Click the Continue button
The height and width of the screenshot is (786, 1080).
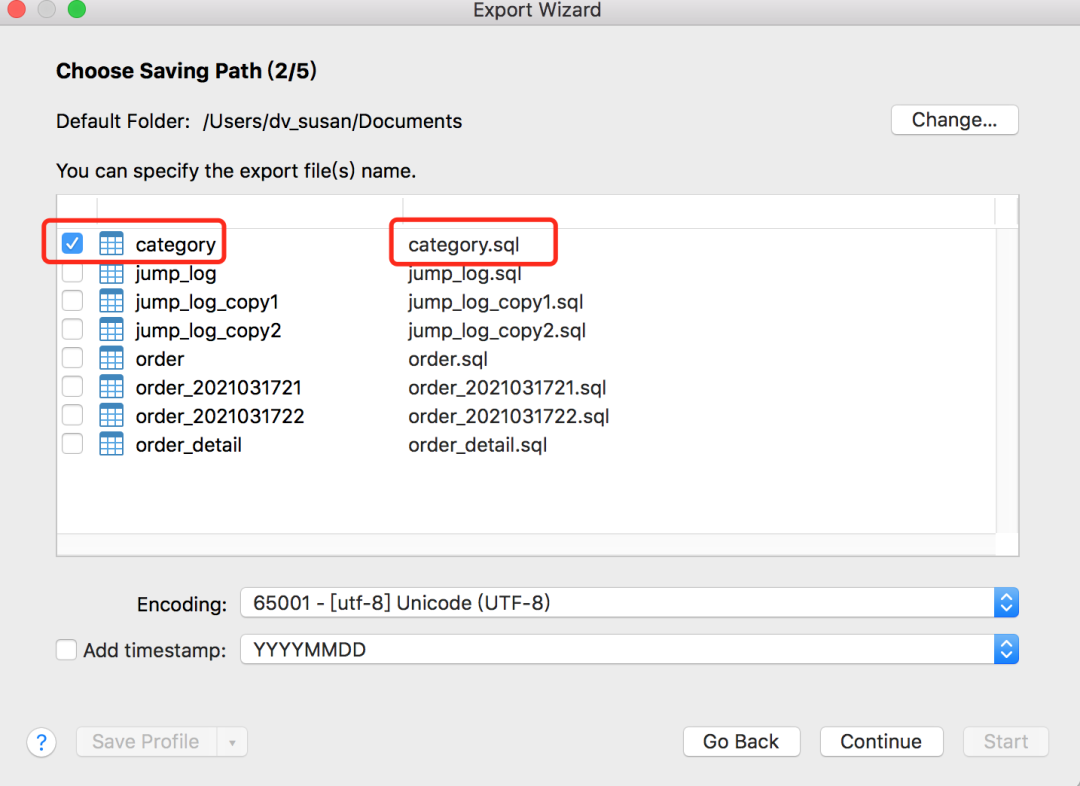[x=881, y=742]
